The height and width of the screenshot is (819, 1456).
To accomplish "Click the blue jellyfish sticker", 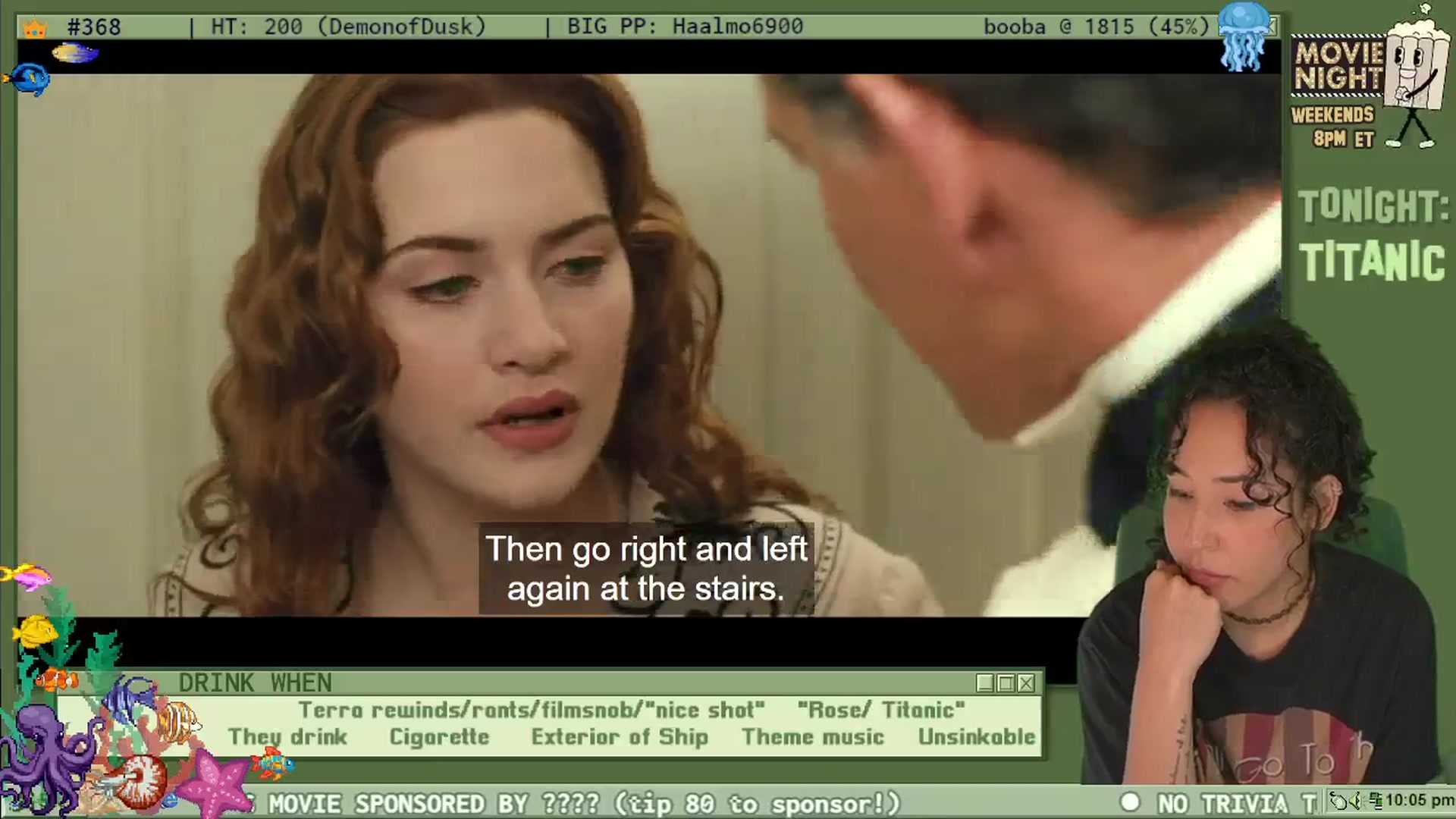I will (x=1244, y=36).
